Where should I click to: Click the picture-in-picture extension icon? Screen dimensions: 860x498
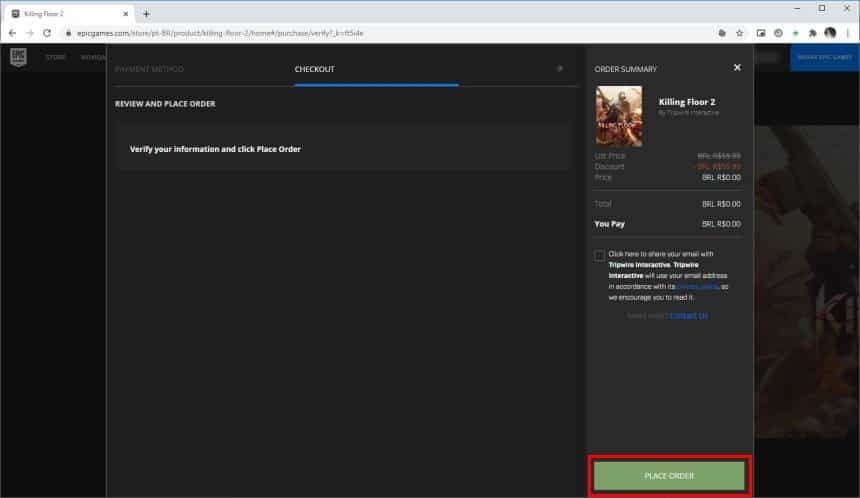pyautogui.click(x=761, y=33)
